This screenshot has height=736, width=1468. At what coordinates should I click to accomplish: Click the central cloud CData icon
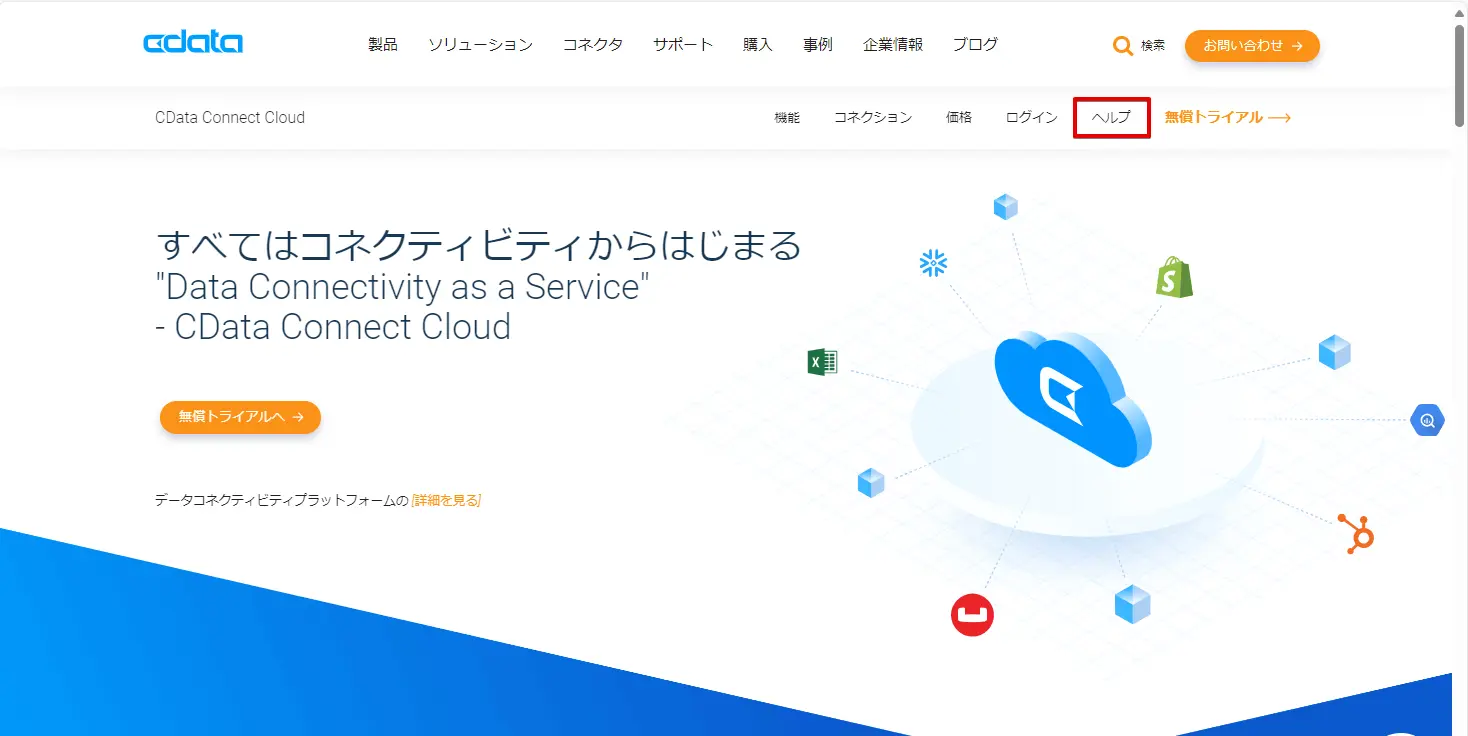(x=1073, y=398)
